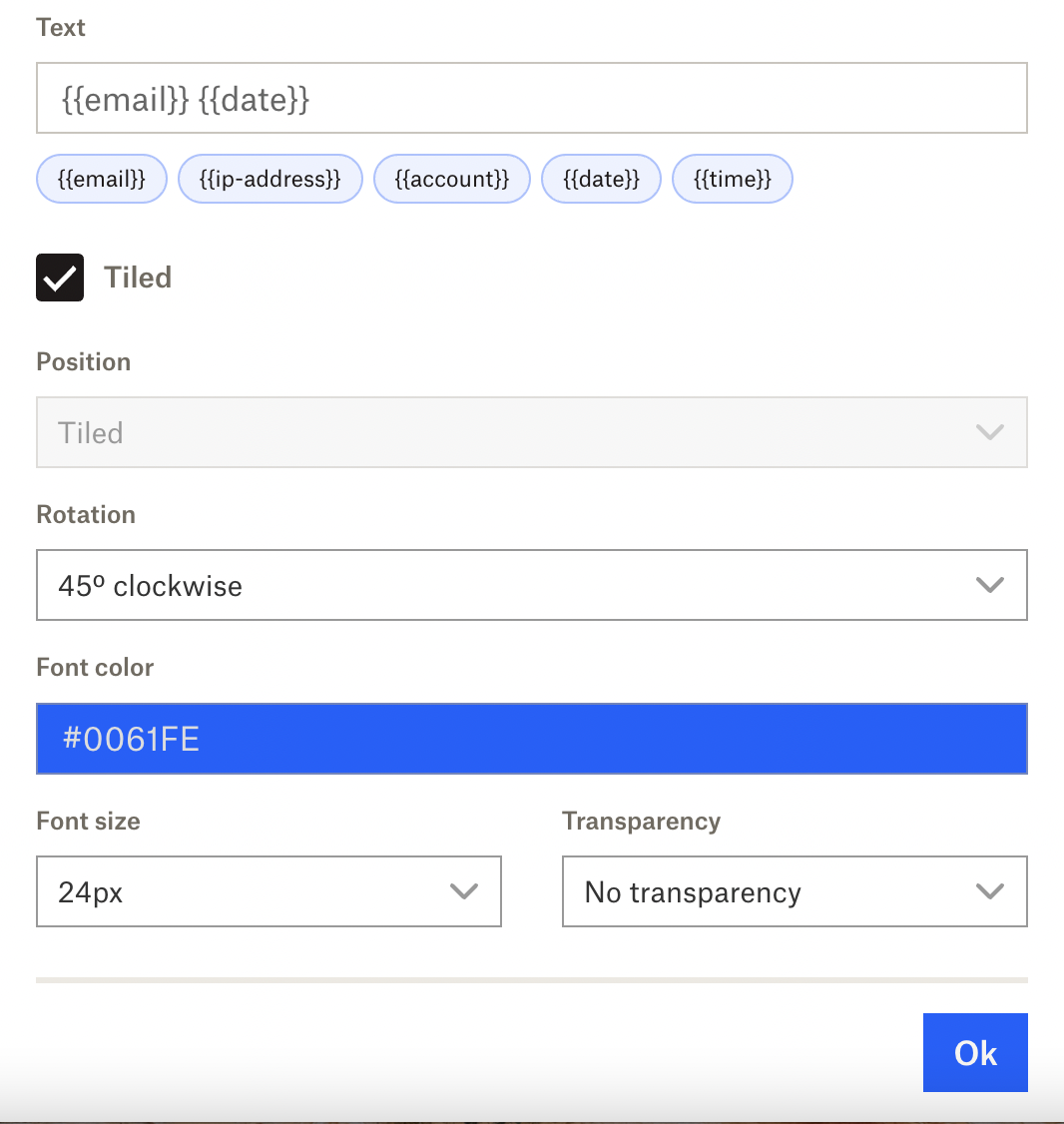The height and width of the screenshot is (1124, 1064).
Task: Open the #0061FE font color picker
Action: pos(532,739)
